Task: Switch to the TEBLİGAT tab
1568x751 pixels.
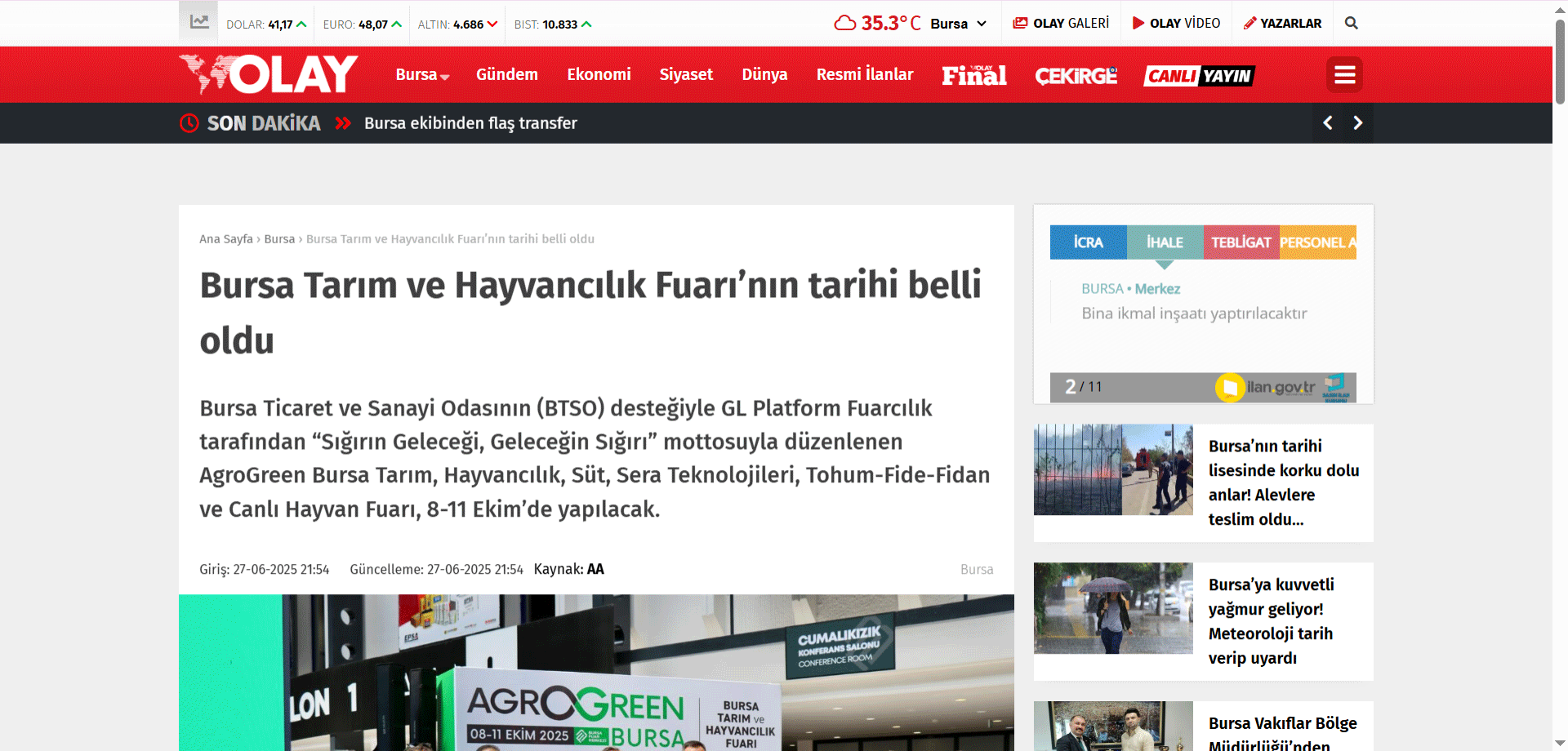Action: pos(1240,242)
